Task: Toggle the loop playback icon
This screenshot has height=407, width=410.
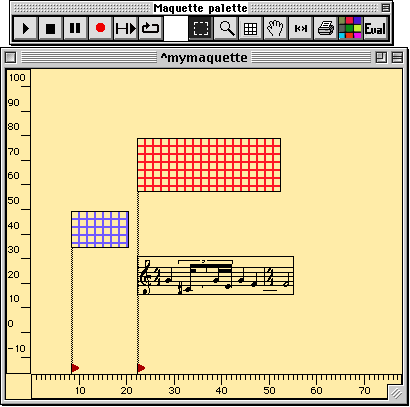Action: click(150, 29)
